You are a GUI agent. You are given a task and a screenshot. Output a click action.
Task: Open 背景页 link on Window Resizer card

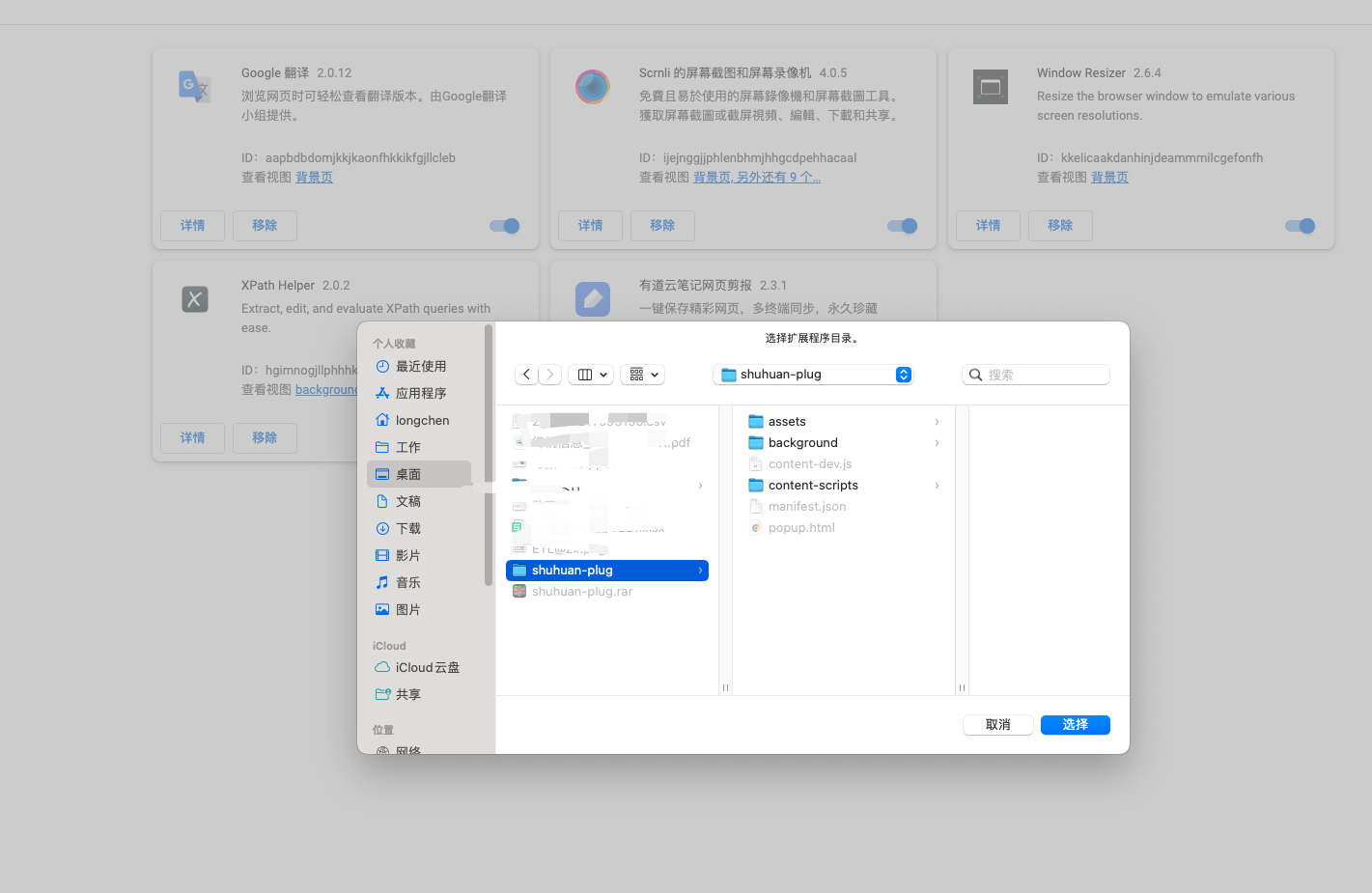tap(1109, 178)
